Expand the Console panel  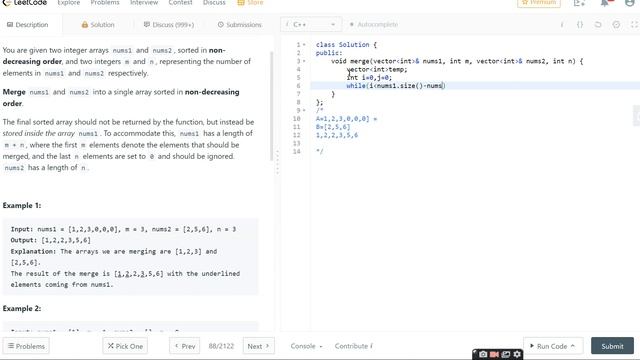point(306,346)
